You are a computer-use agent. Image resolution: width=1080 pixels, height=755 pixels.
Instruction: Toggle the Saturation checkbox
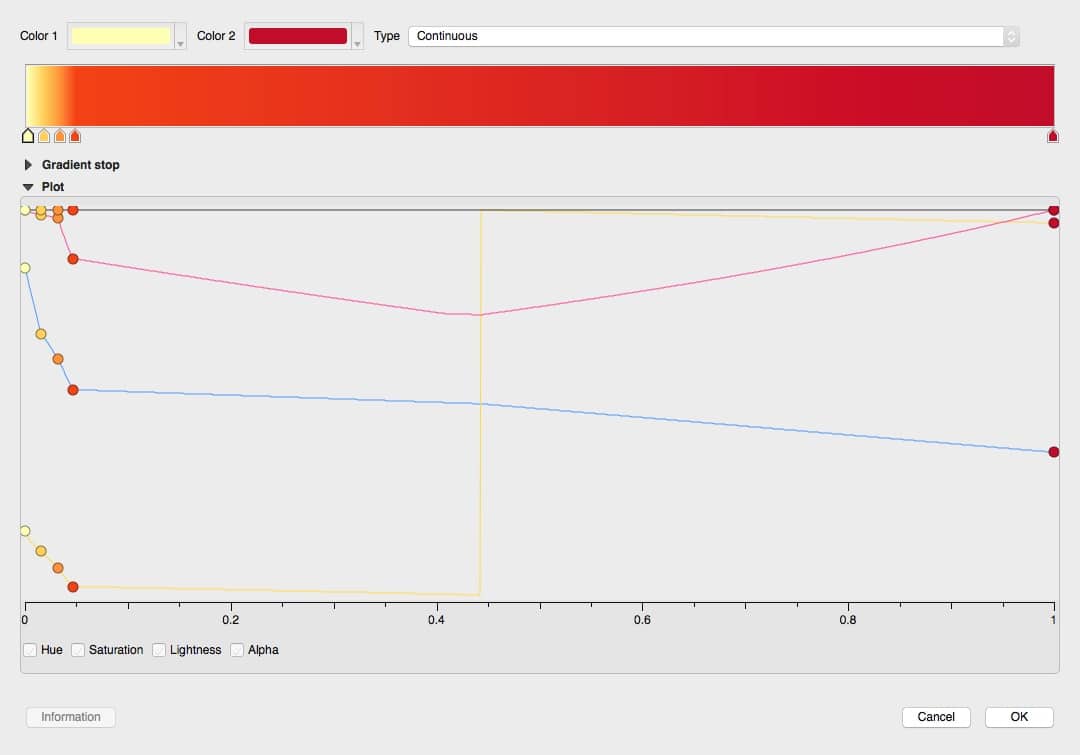pos(78,650)
